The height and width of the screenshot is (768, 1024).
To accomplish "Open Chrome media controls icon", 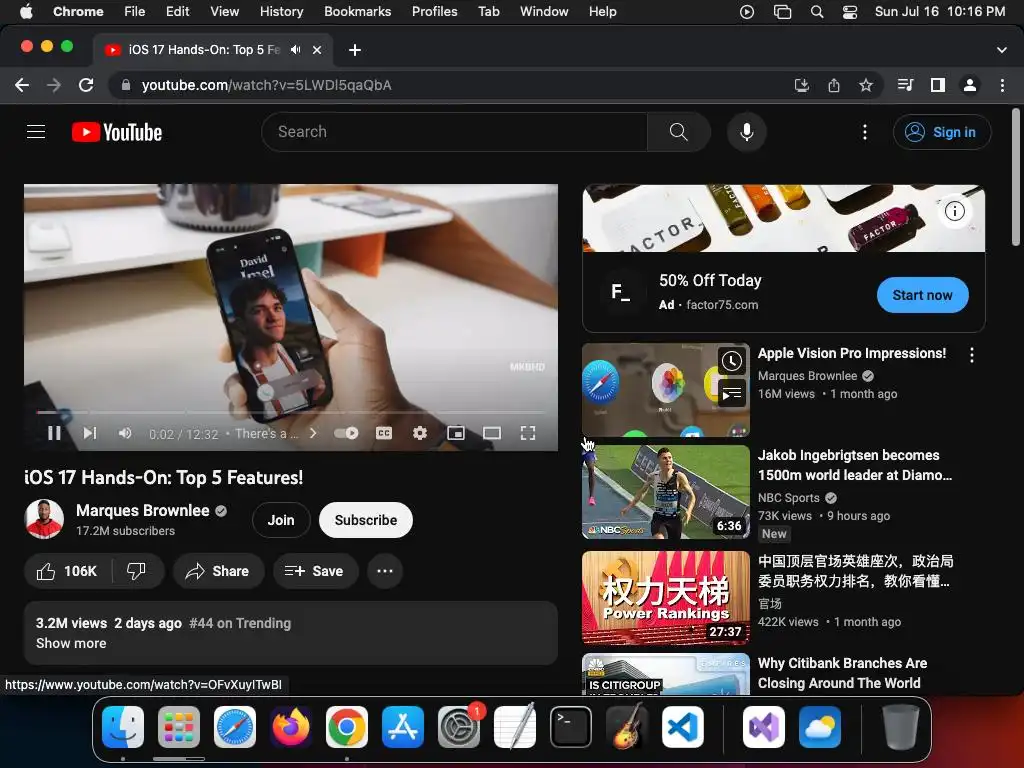I will [905, 85].
